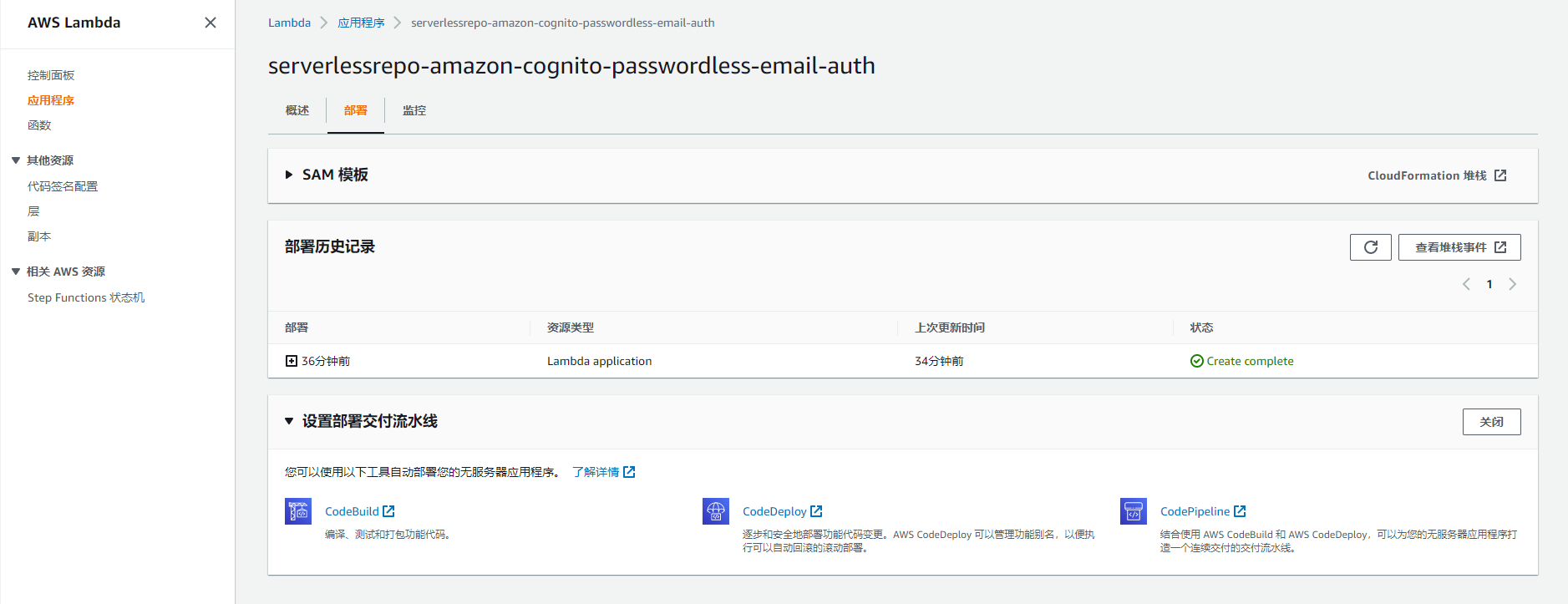
Task: Collapse the 相关 AWS 资源 sidebar group
Action: click(16, 272)
